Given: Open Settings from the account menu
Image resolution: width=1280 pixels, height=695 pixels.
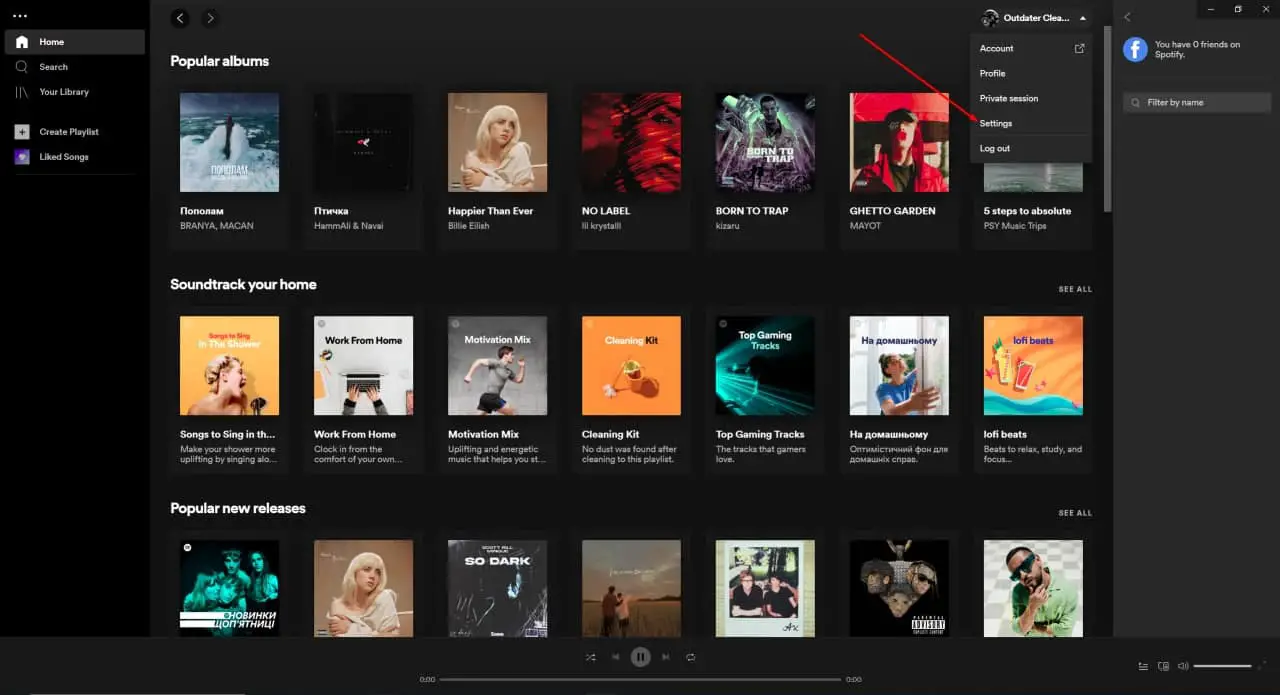Looking at the screenshot, I should (996, 123).
